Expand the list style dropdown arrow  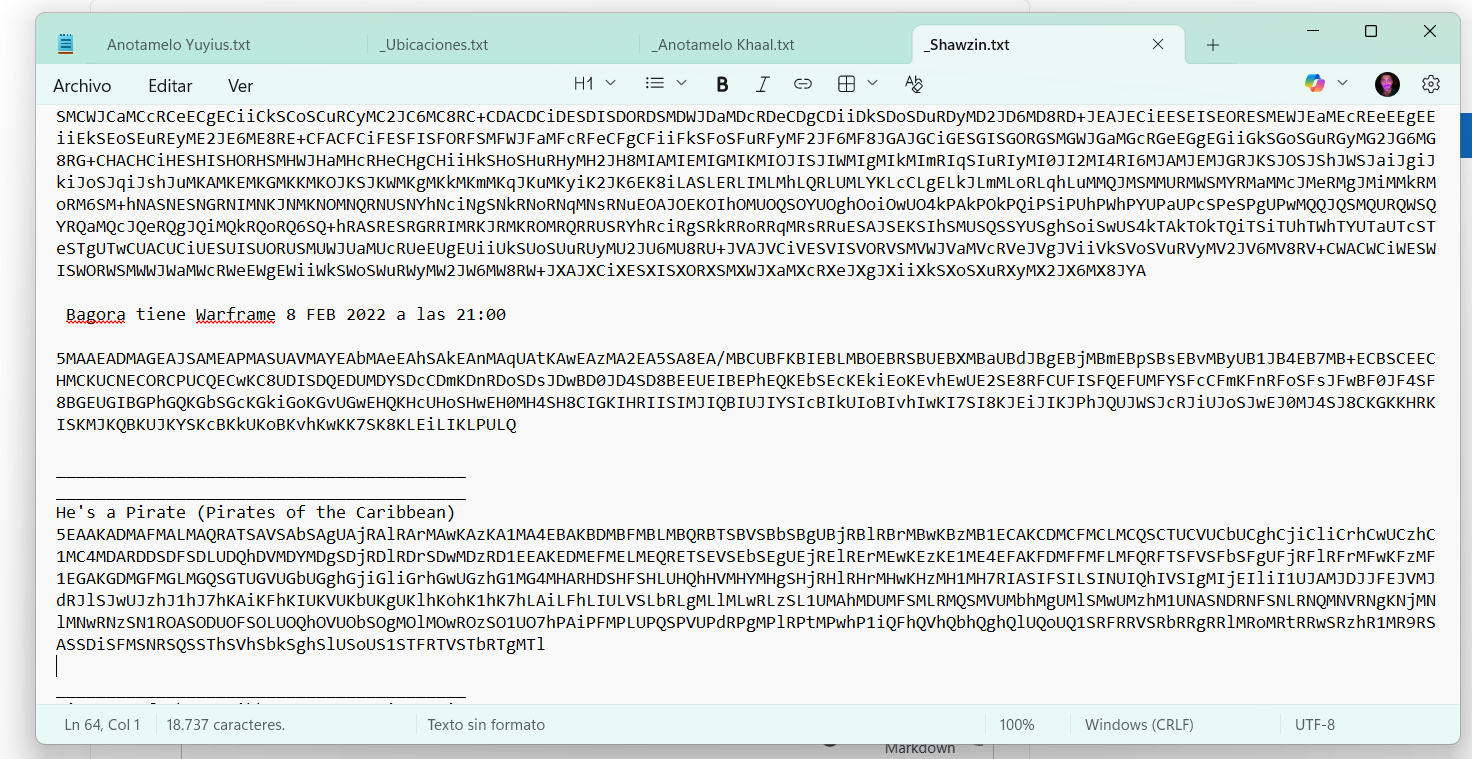[682, 83]
